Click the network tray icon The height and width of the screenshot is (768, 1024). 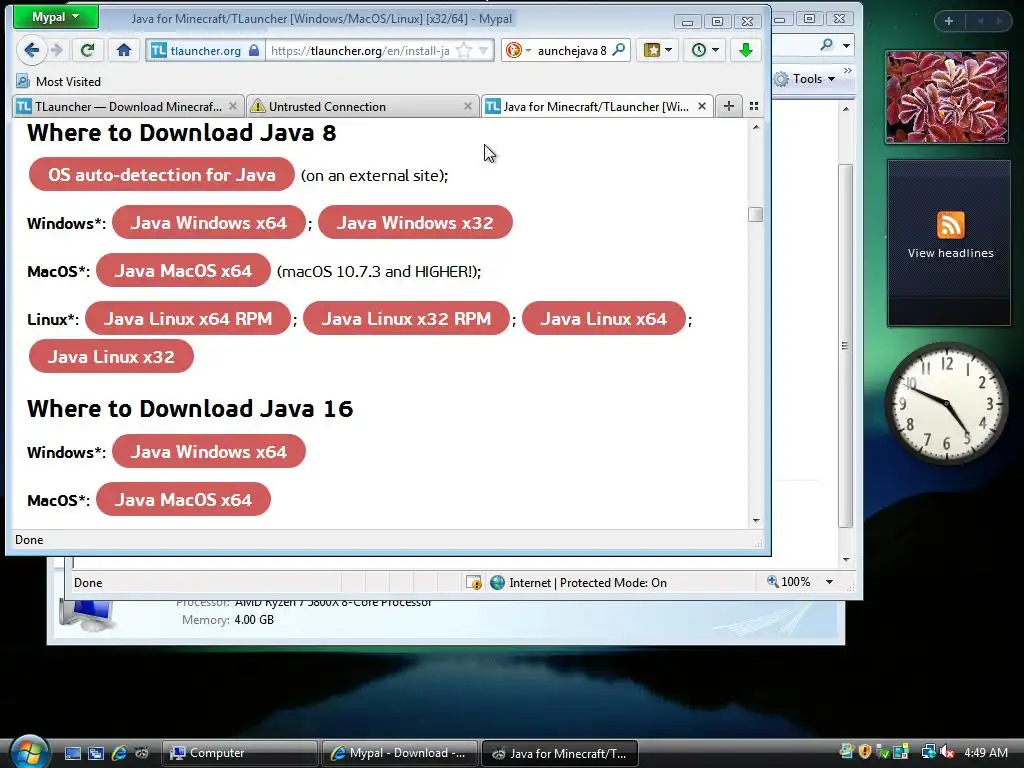tap(927, 752)
